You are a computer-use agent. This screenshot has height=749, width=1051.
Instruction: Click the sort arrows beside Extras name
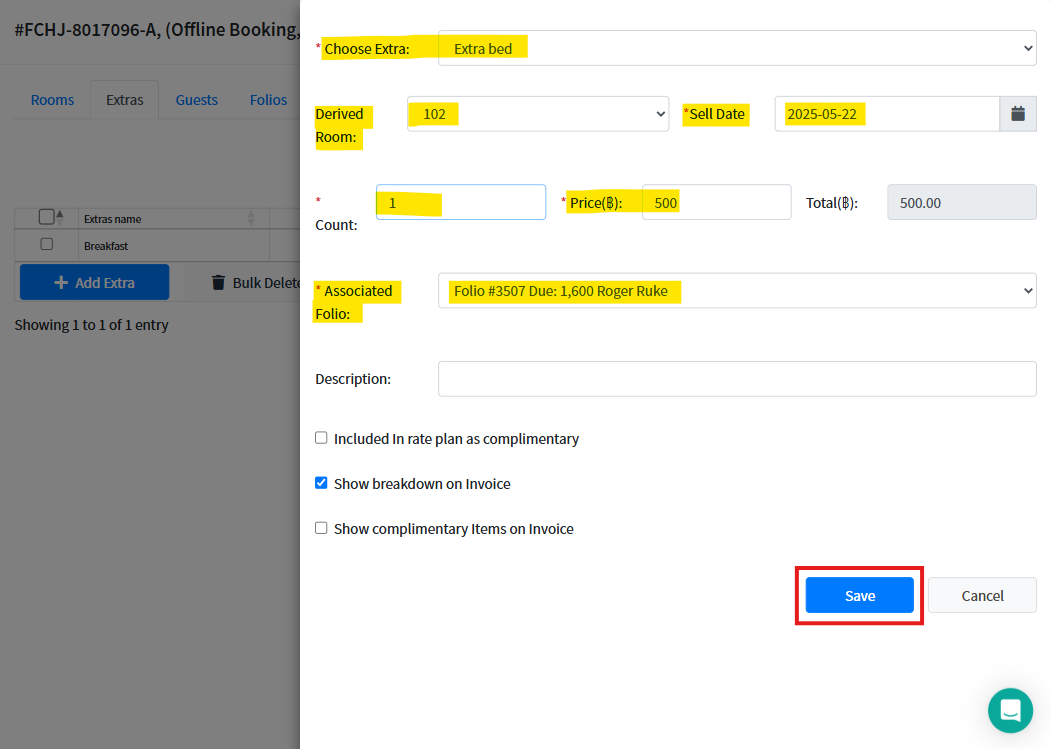[251, 218]
